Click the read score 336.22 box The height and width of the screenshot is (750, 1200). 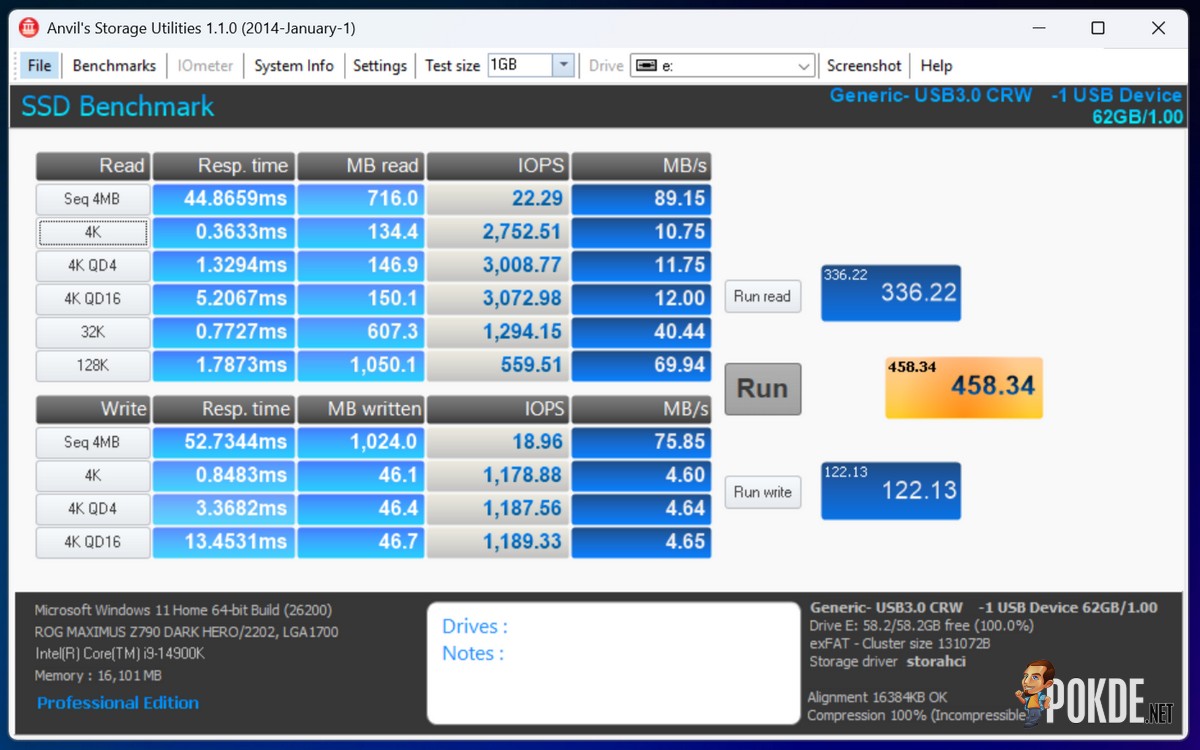[x=891, y=293]
